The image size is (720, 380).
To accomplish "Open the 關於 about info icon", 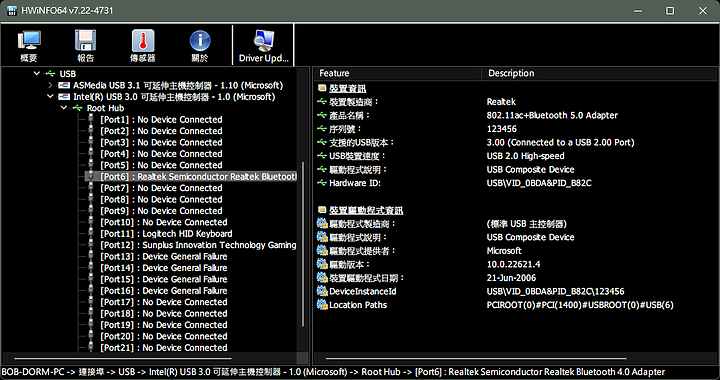I will (x=200, y=45).
